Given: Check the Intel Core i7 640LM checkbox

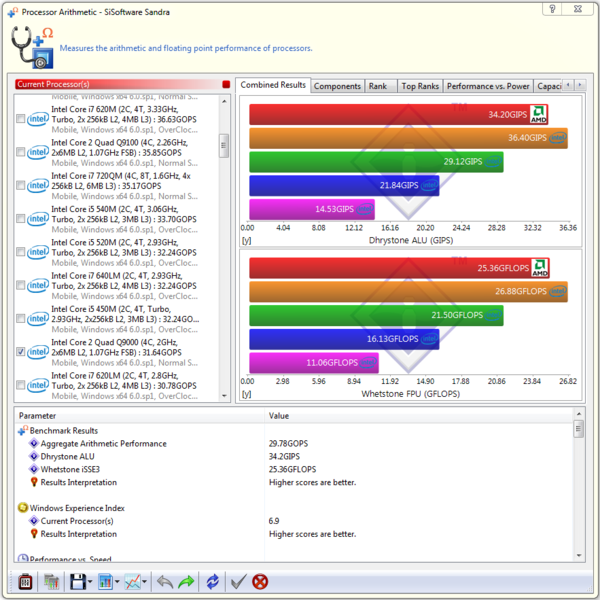Looking at the screenshot, I should coord(21,285).
